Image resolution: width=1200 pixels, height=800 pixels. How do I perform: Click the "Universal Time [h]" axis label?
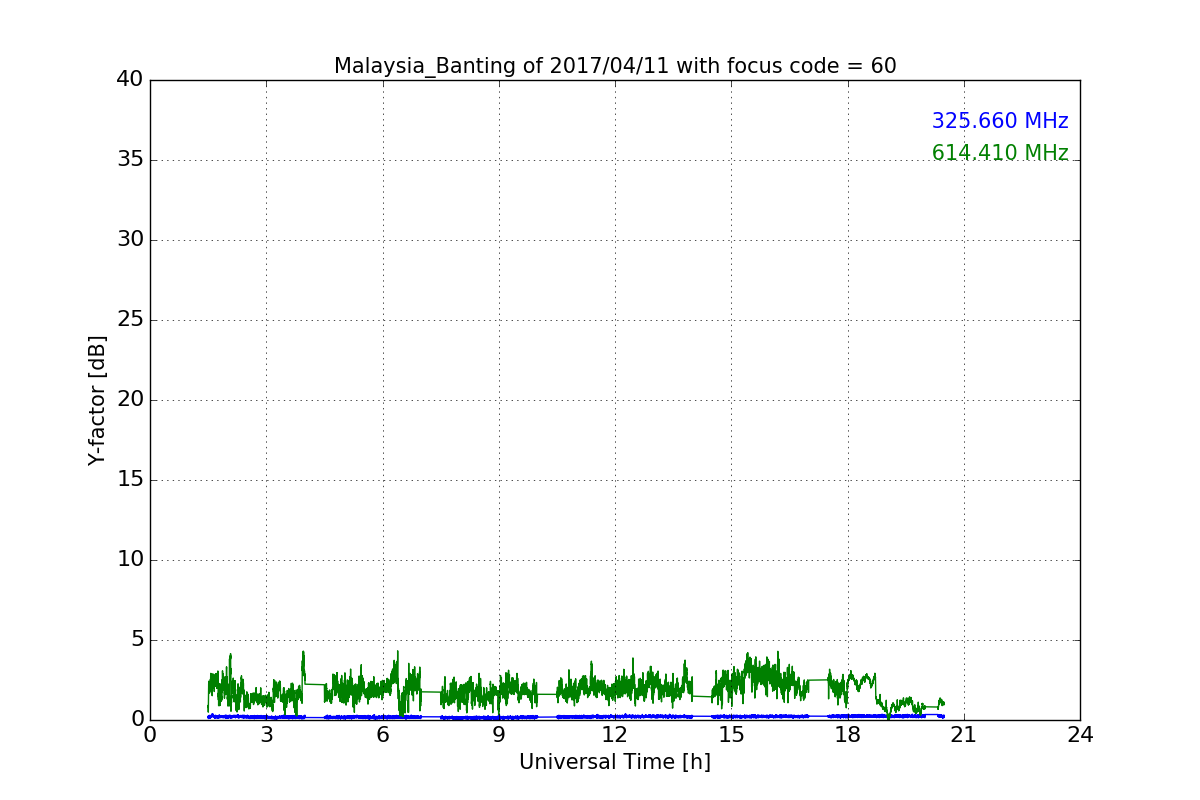615,762
